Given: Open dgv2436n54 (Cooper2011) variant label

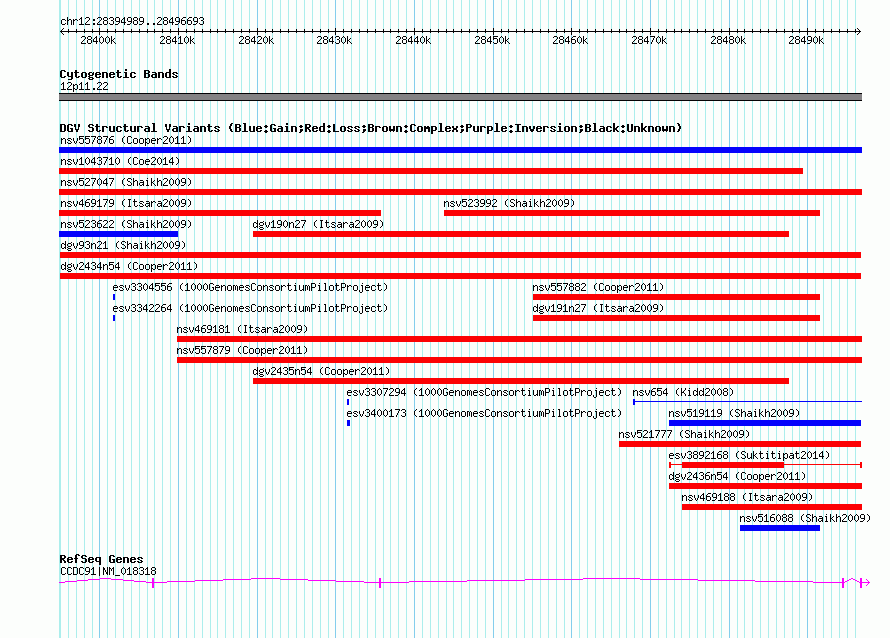Looking at the screenshot, I should tap(737, 476).
